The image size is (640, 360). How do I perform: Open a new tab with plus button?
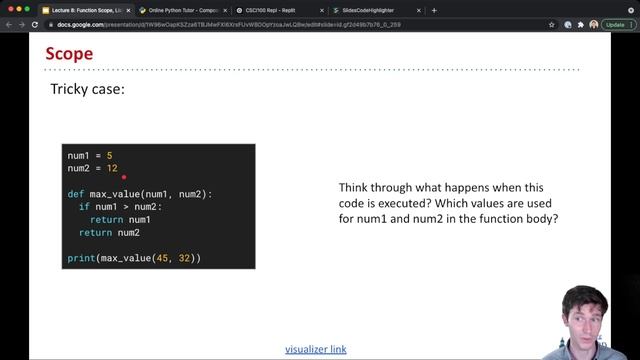(x=434, y=11)
